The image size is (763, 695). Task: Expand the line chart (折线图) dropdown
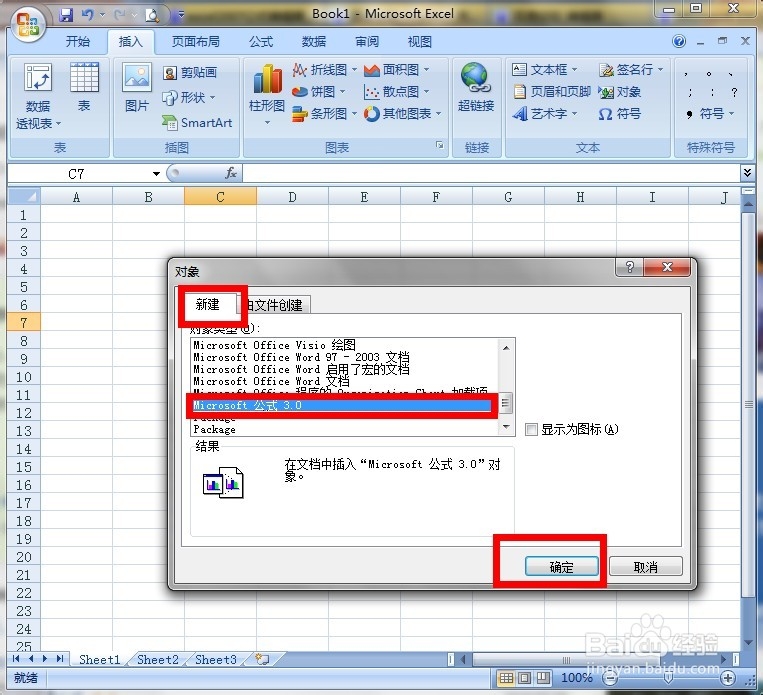point(354,70)
